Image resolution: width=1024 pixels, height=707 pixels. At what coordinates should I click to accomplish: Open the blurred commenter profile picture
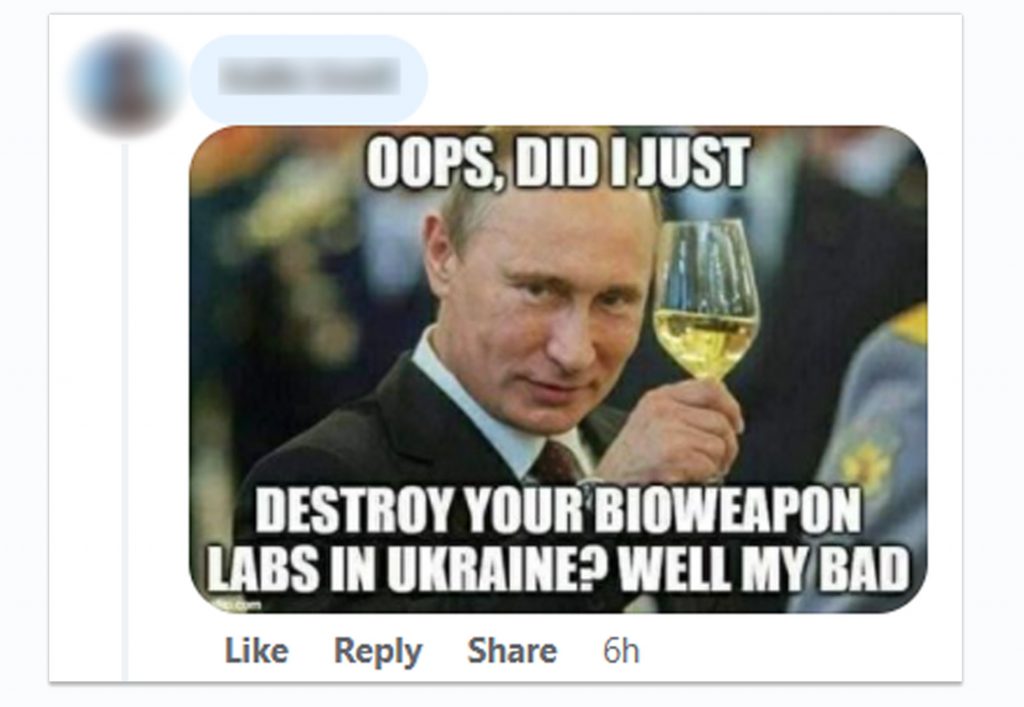click(x=123, y=84)
